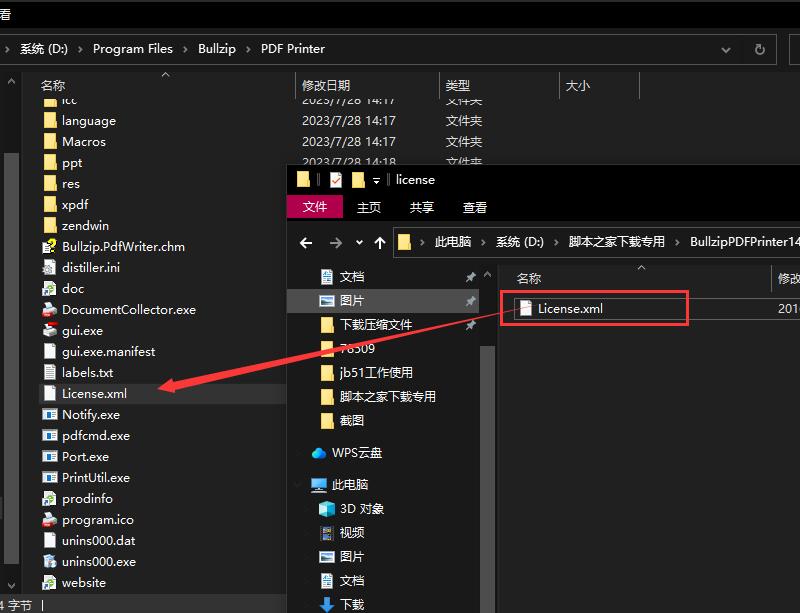
Task: Select the Notify.exe icon
Action: coord(49,414)
